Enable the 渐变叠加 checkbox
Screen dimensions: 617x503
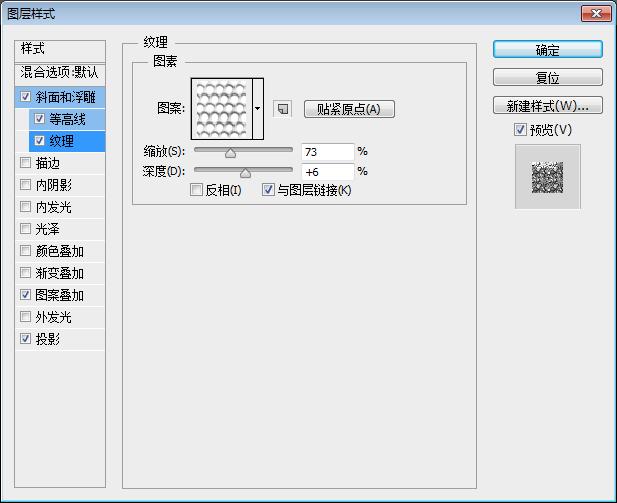26,273
